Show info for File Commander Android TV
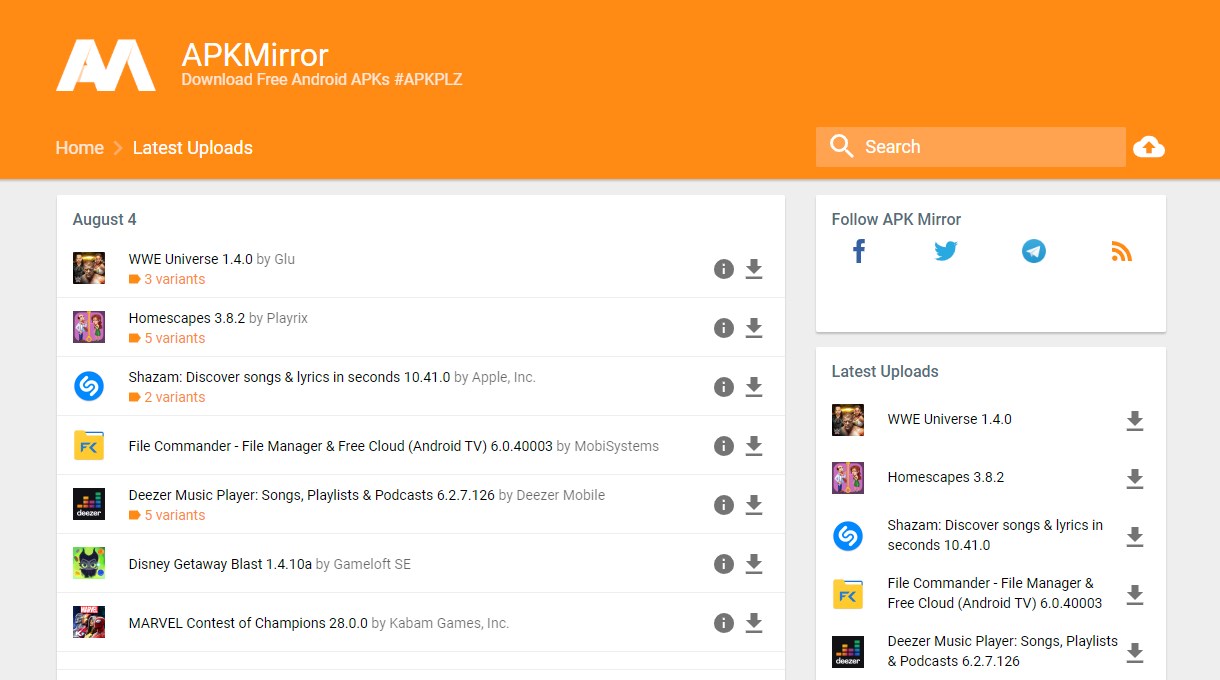Image resolution: width=1220 pixels, height=680 pixels. [x=724, y=446]
